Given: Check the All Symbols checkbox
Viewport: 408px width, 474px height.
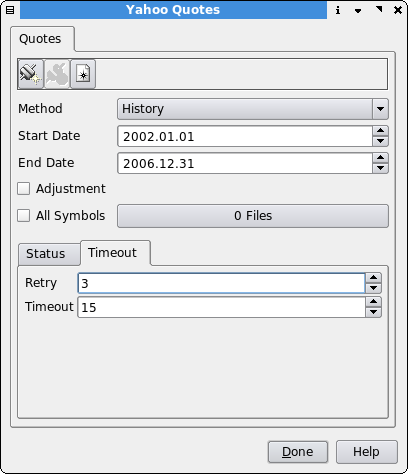Looking at the screenshot, I should [24, 216].
